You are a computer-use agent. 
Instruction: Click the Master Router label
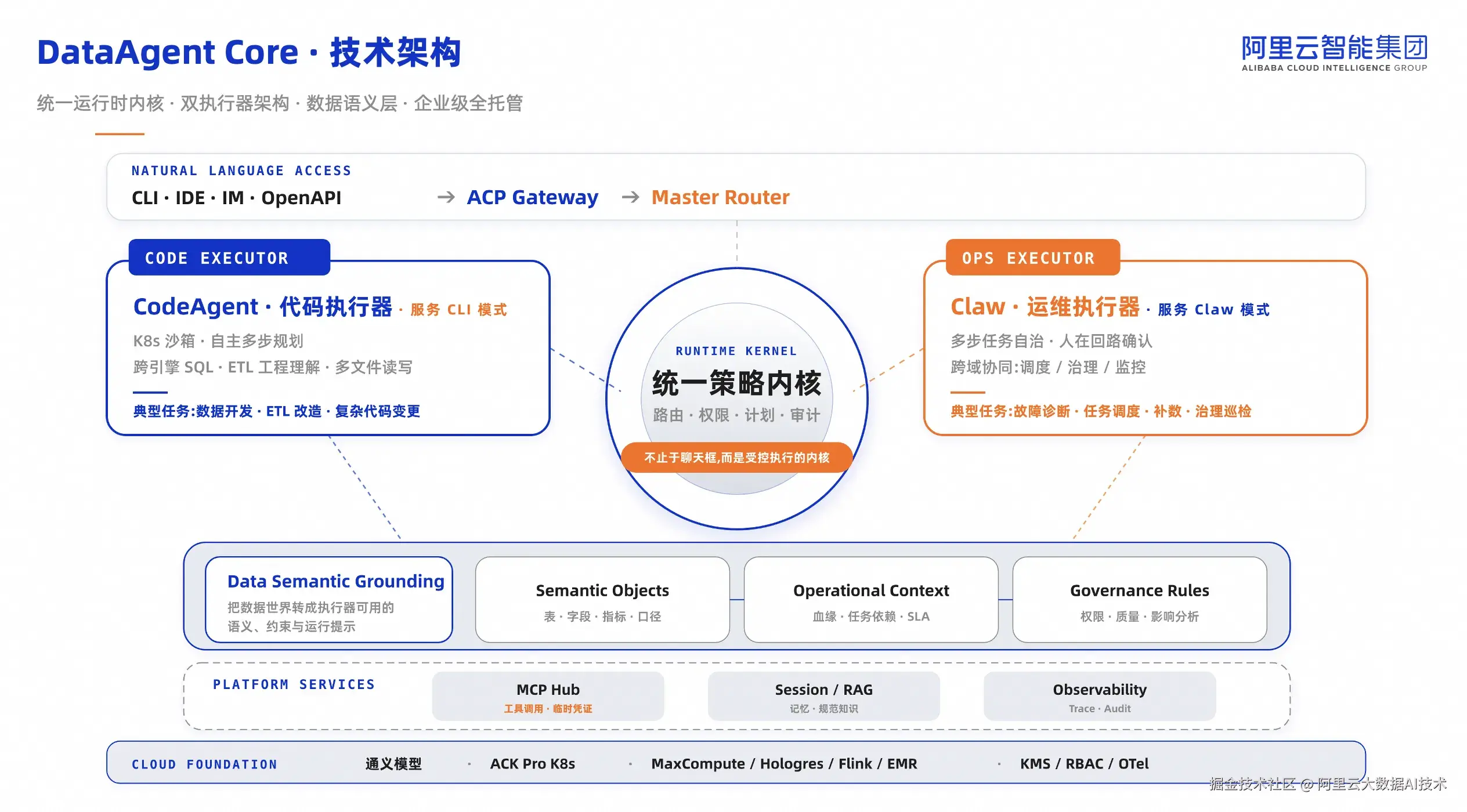click(x=720, y=197)
